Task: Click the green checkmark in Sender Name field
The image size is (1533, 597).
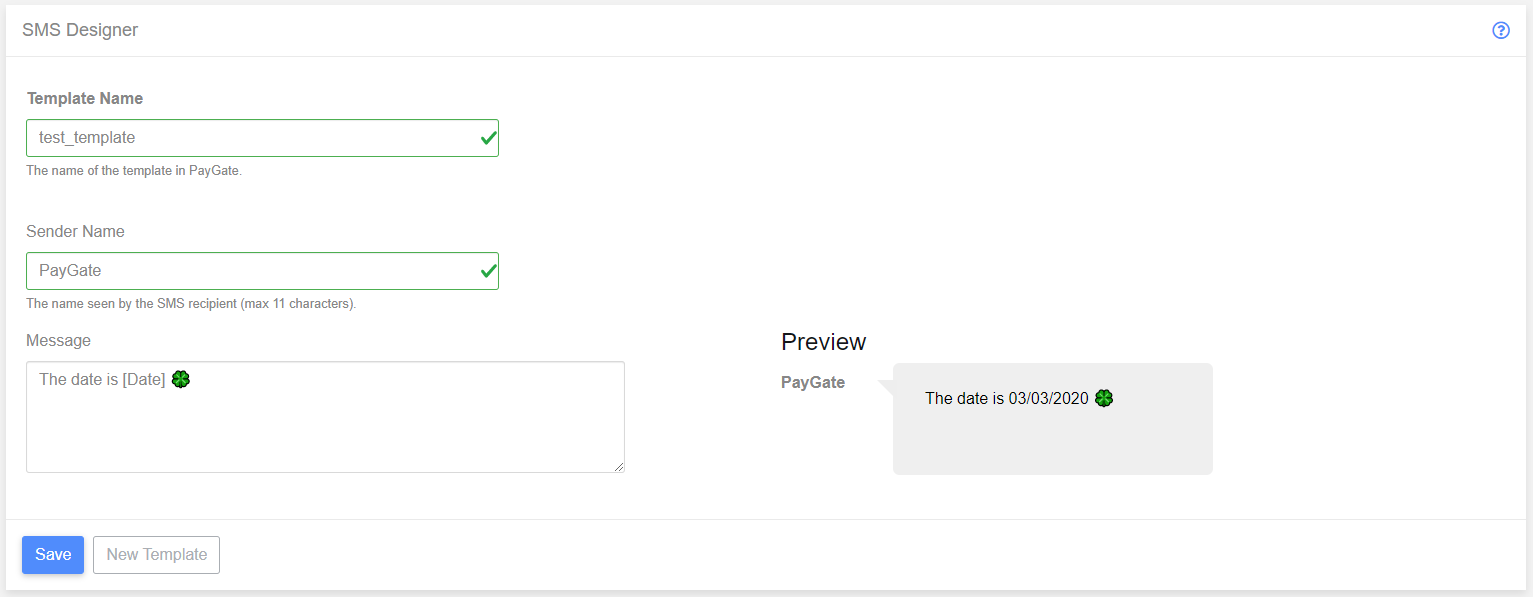Action: (x=488, y=271)
